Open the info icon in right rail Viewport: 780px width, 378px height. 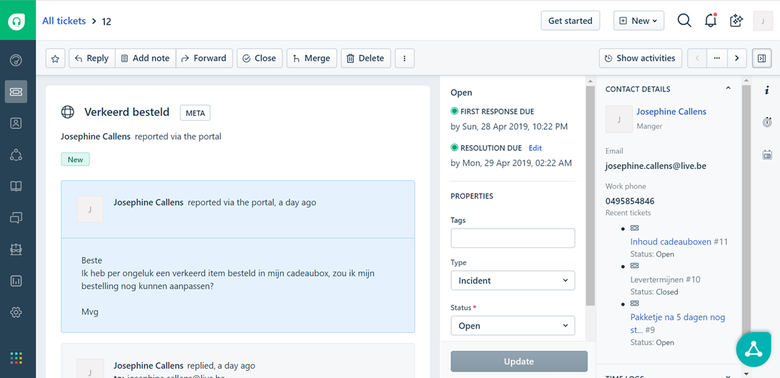[767, 90]
